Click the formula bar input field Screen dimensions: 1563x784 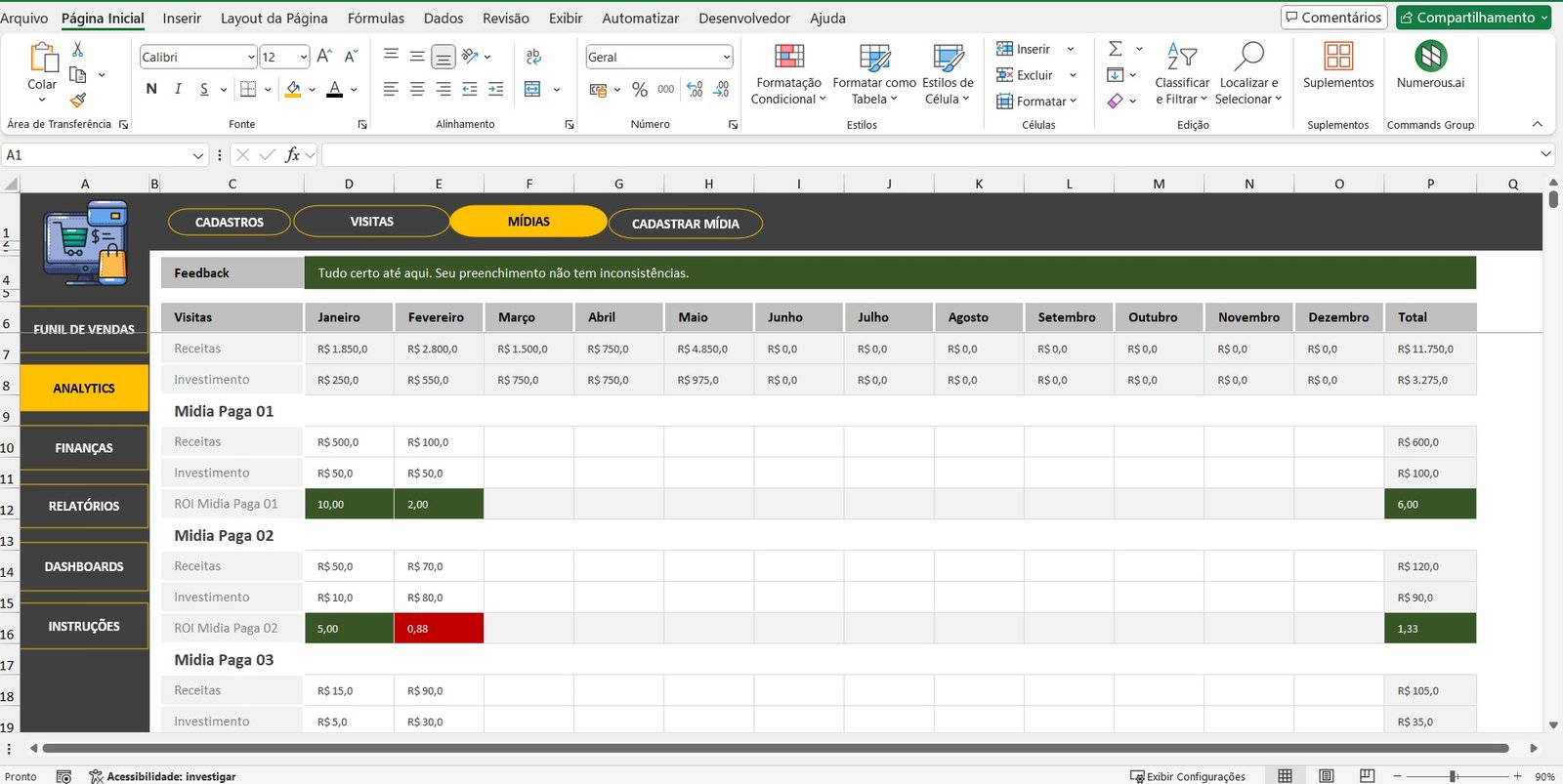928,155
